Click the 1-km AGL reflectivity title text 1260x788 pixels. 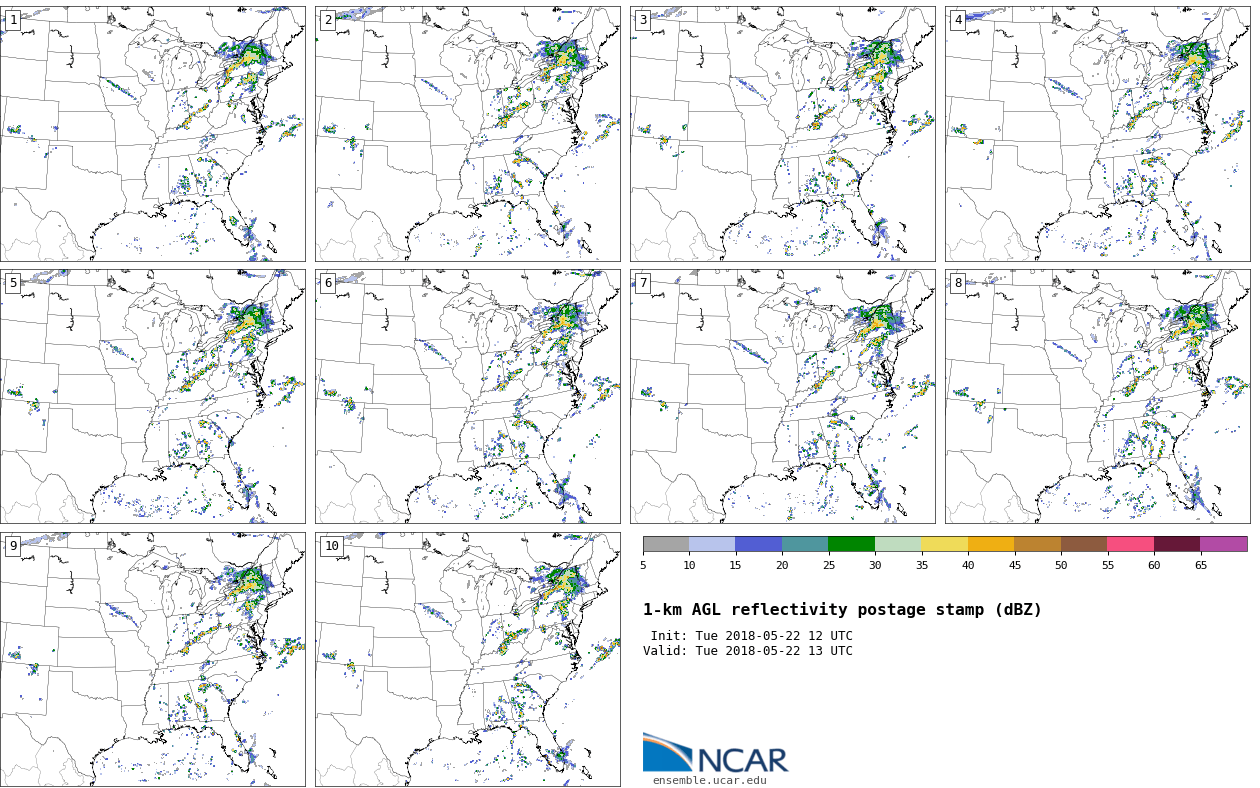click(842, 610)
